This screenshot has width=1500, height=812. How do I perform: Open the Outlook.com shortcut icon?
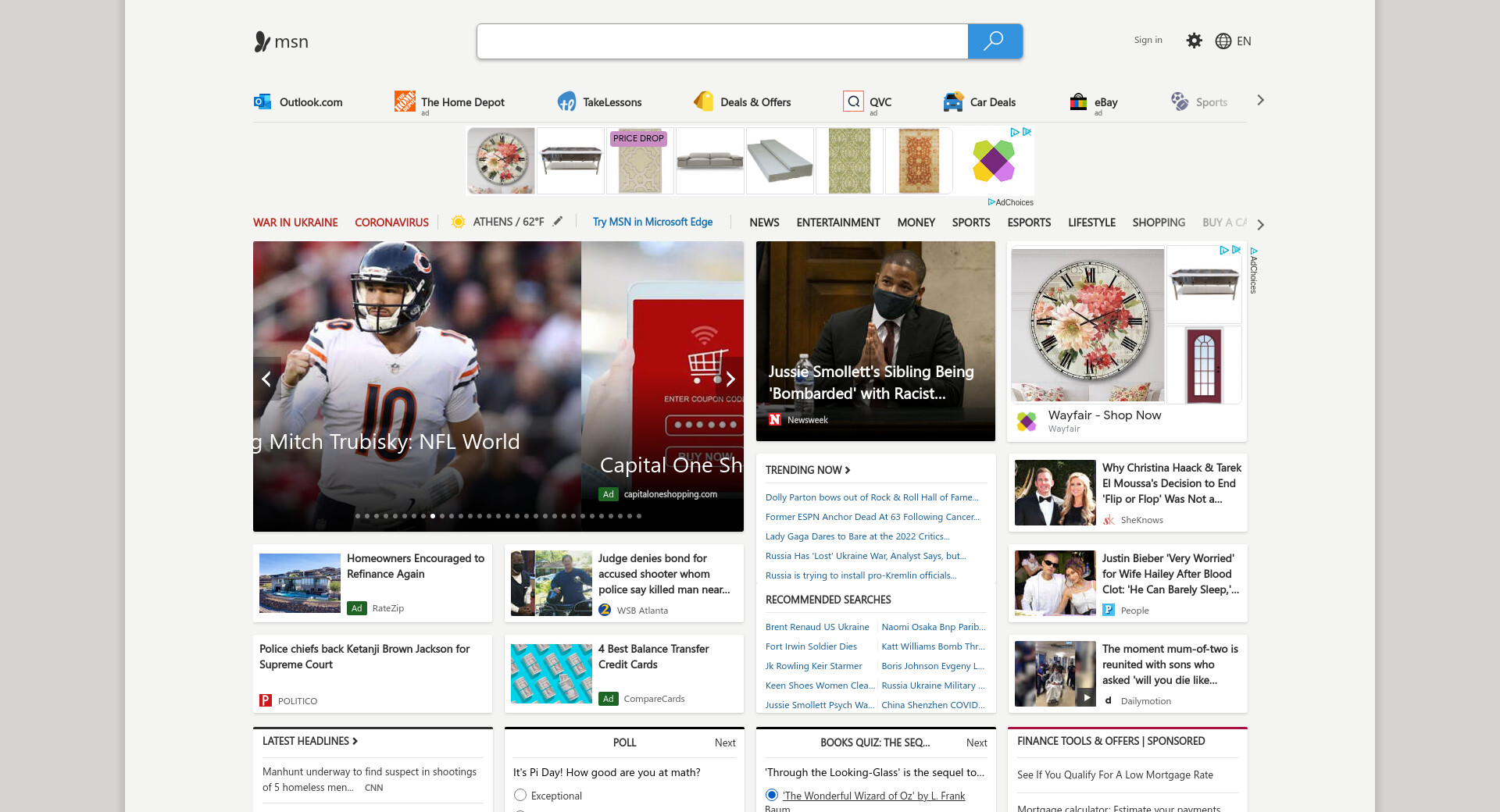[262, 101]
